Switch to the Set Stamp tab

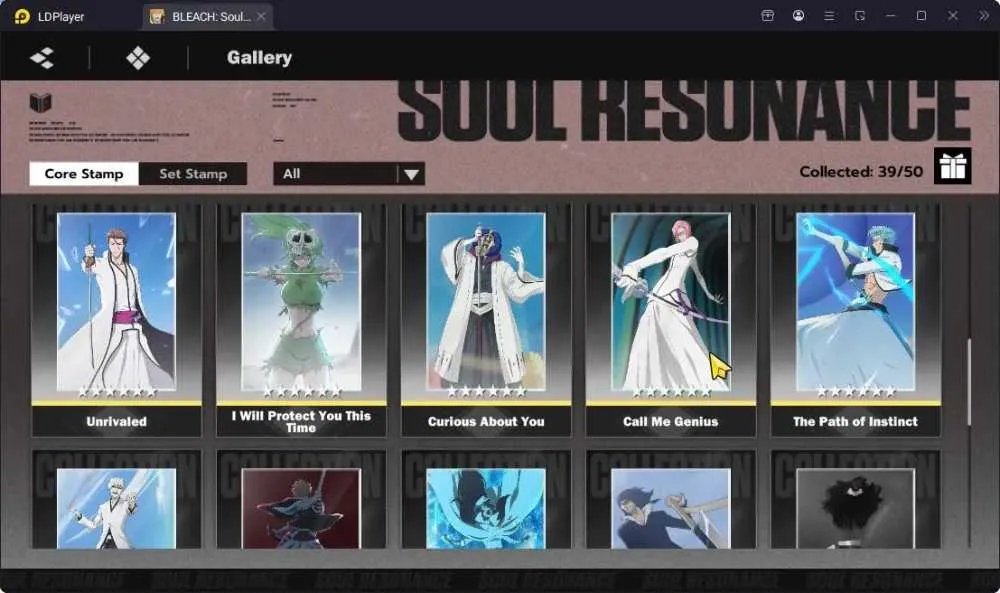click(x=193, y=173)
